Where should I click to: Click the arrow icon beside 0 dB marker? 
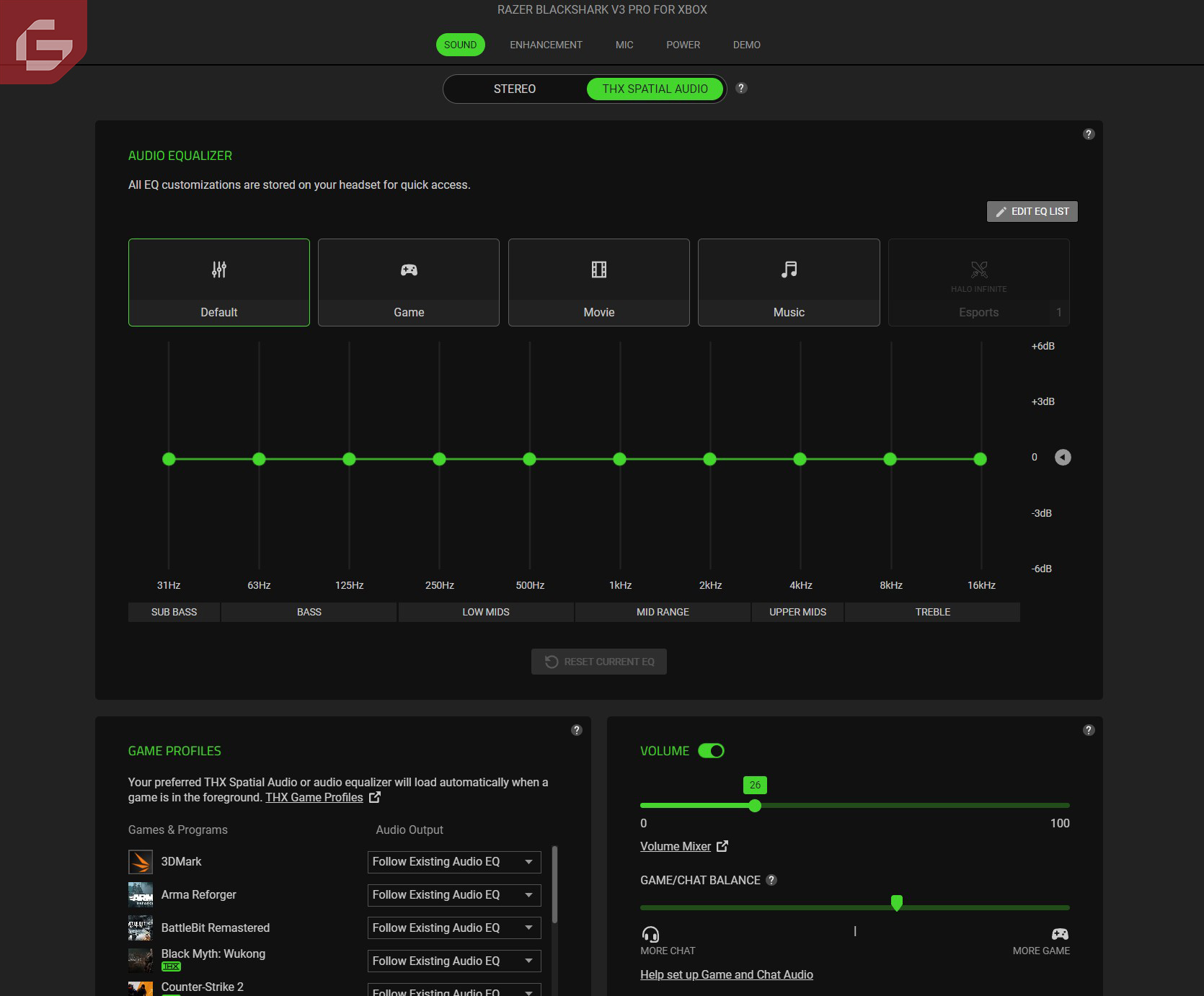(1063, 457)
